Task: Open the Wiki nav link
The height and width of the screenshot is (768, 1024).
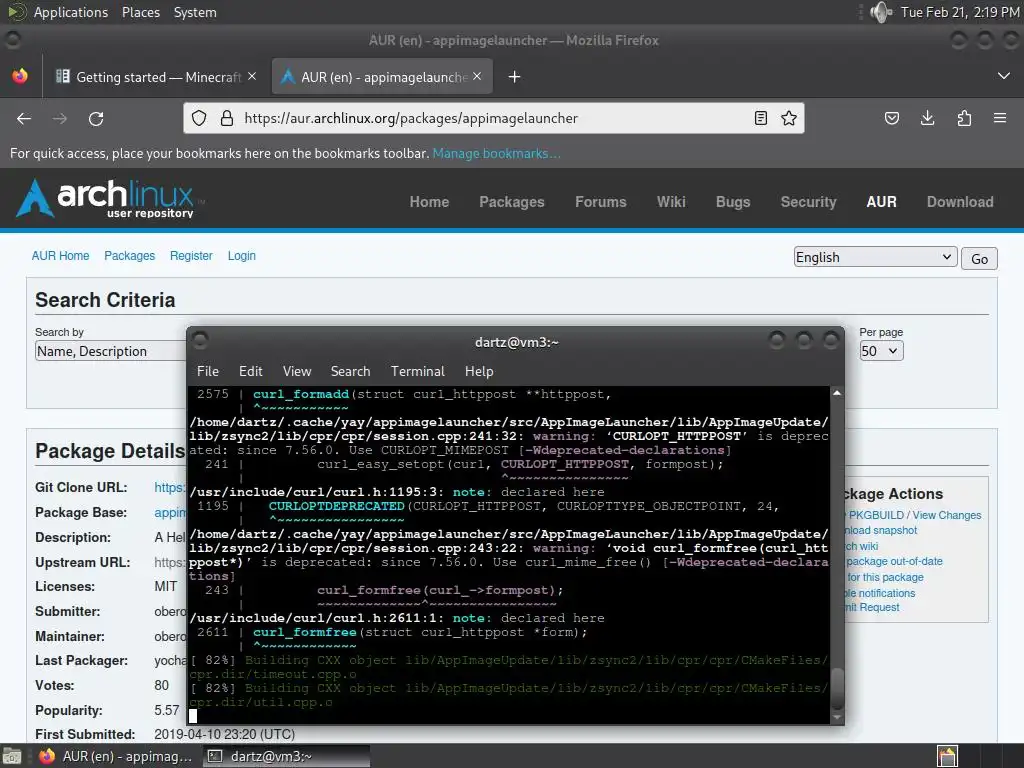Action: (671, 202)
